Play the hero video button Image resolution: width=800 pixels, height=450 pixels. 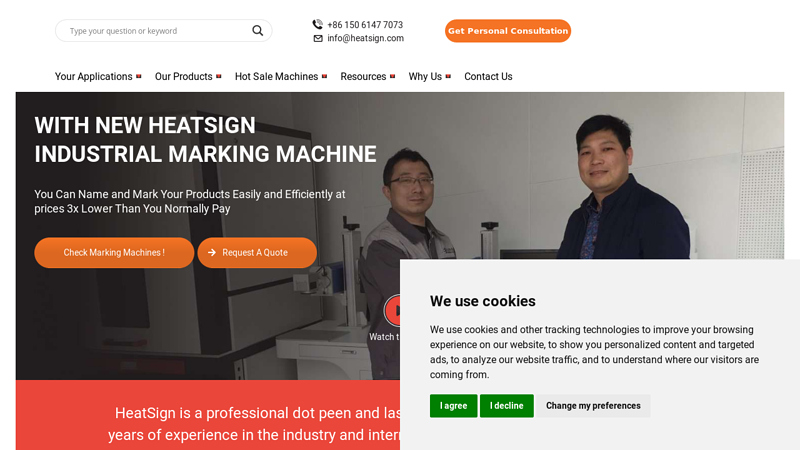click(x=393, y=310)
